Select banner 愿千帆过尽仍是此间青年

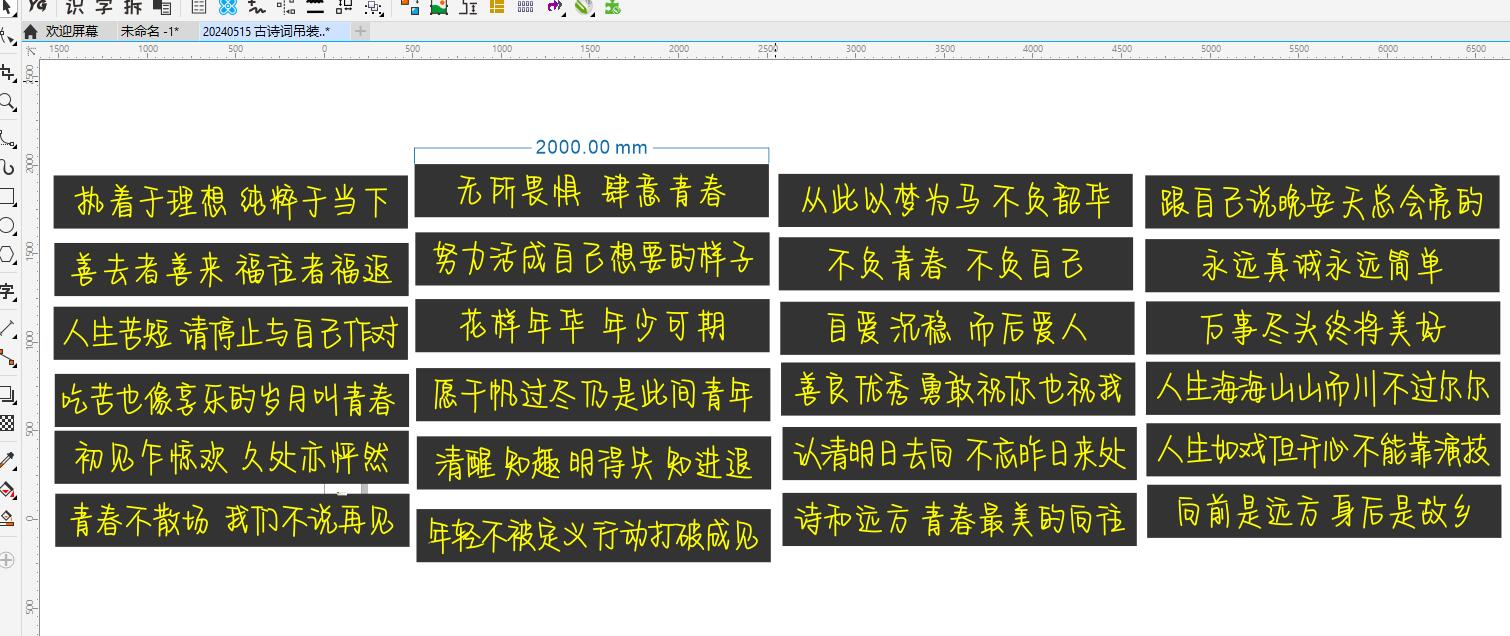[593, 394]
